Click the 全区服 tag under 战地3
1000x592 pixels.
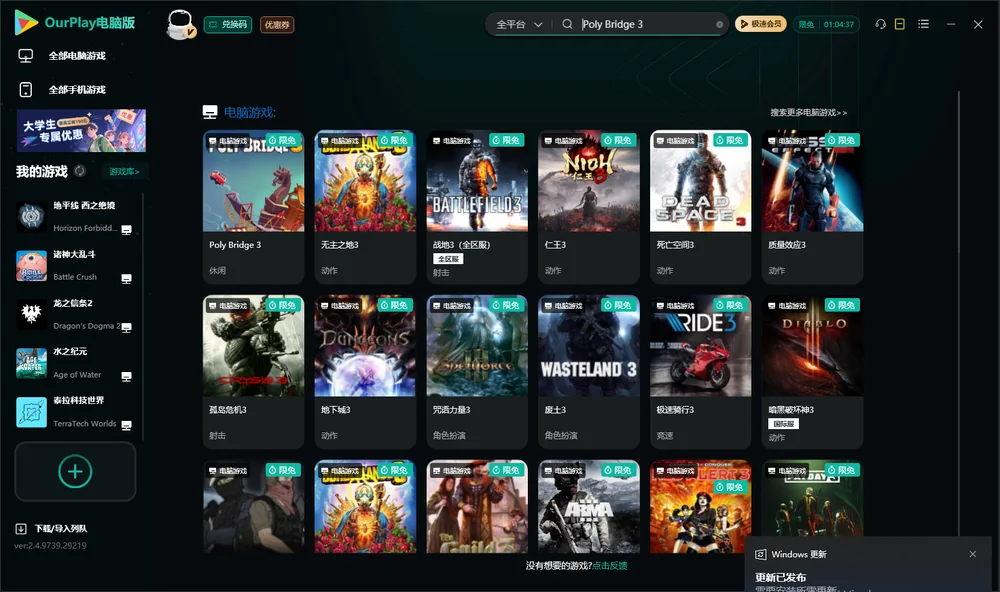(448, 258)
